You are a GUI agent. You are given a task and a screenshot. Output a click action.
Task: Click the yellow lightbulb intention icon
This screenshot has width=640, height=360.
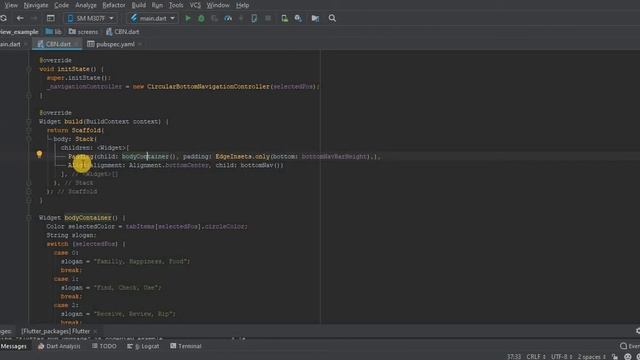pyautogui.click(x=39, y=154)
